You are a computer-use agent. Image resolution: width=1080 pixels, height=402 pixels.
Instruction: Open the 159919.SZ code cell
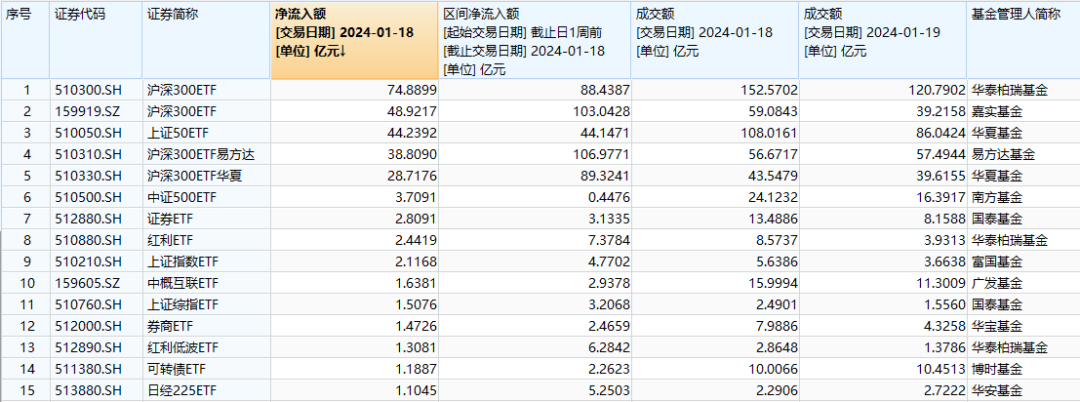coord(87,111)
